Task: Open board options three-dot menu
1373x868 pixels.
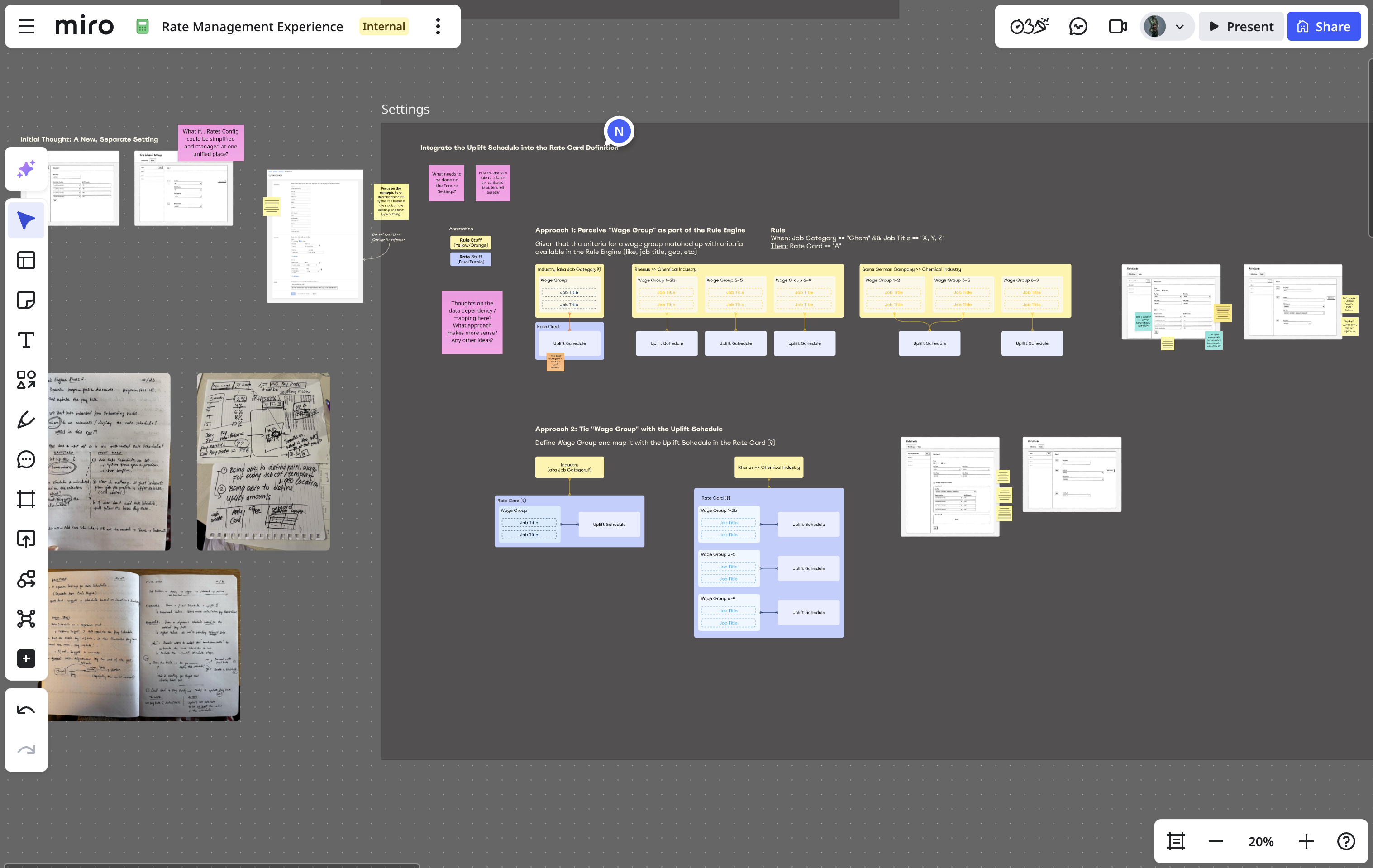Action: (438, 26)
